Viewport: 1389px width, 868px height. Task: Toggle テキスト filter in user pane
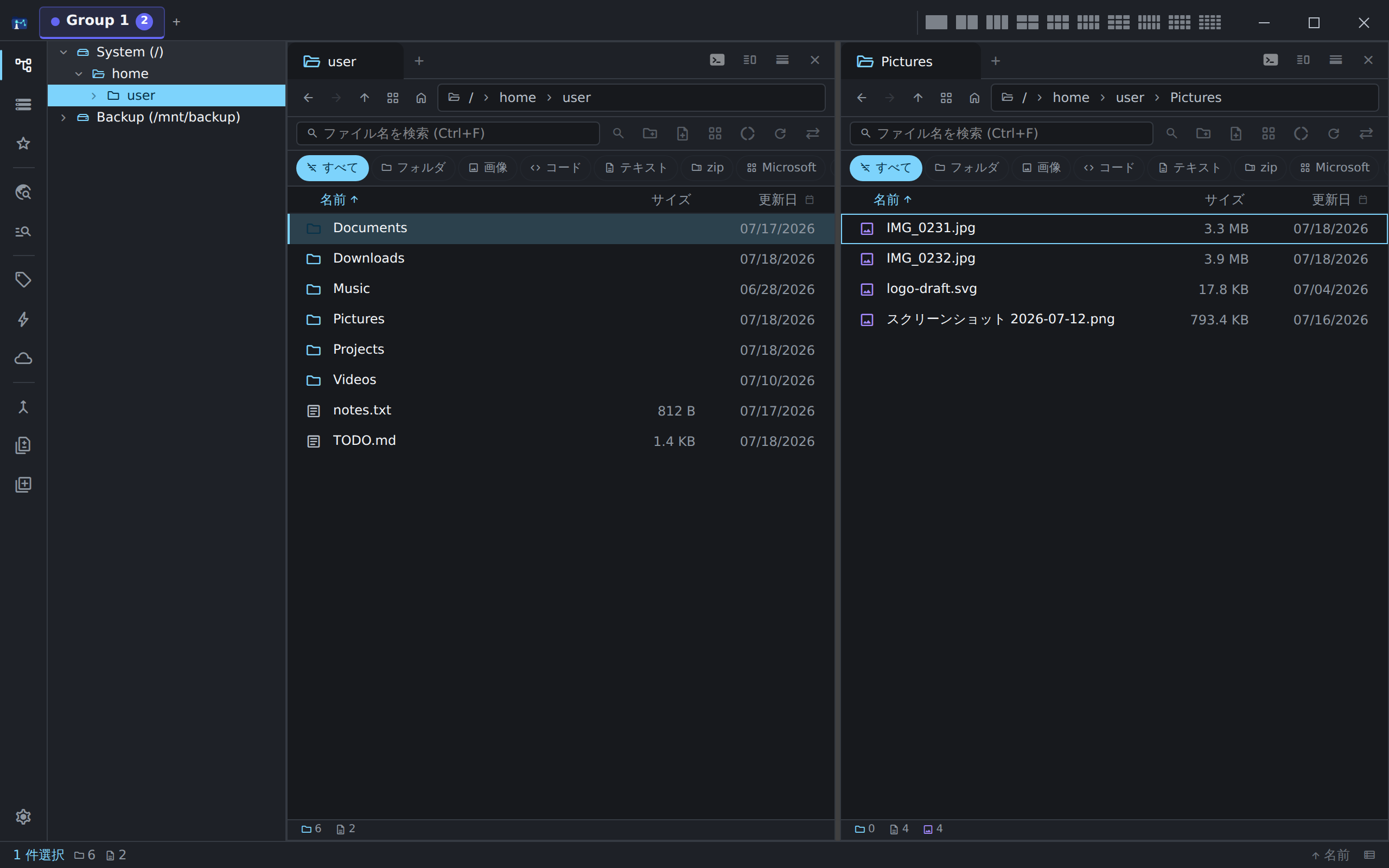[x=636, y=168]
